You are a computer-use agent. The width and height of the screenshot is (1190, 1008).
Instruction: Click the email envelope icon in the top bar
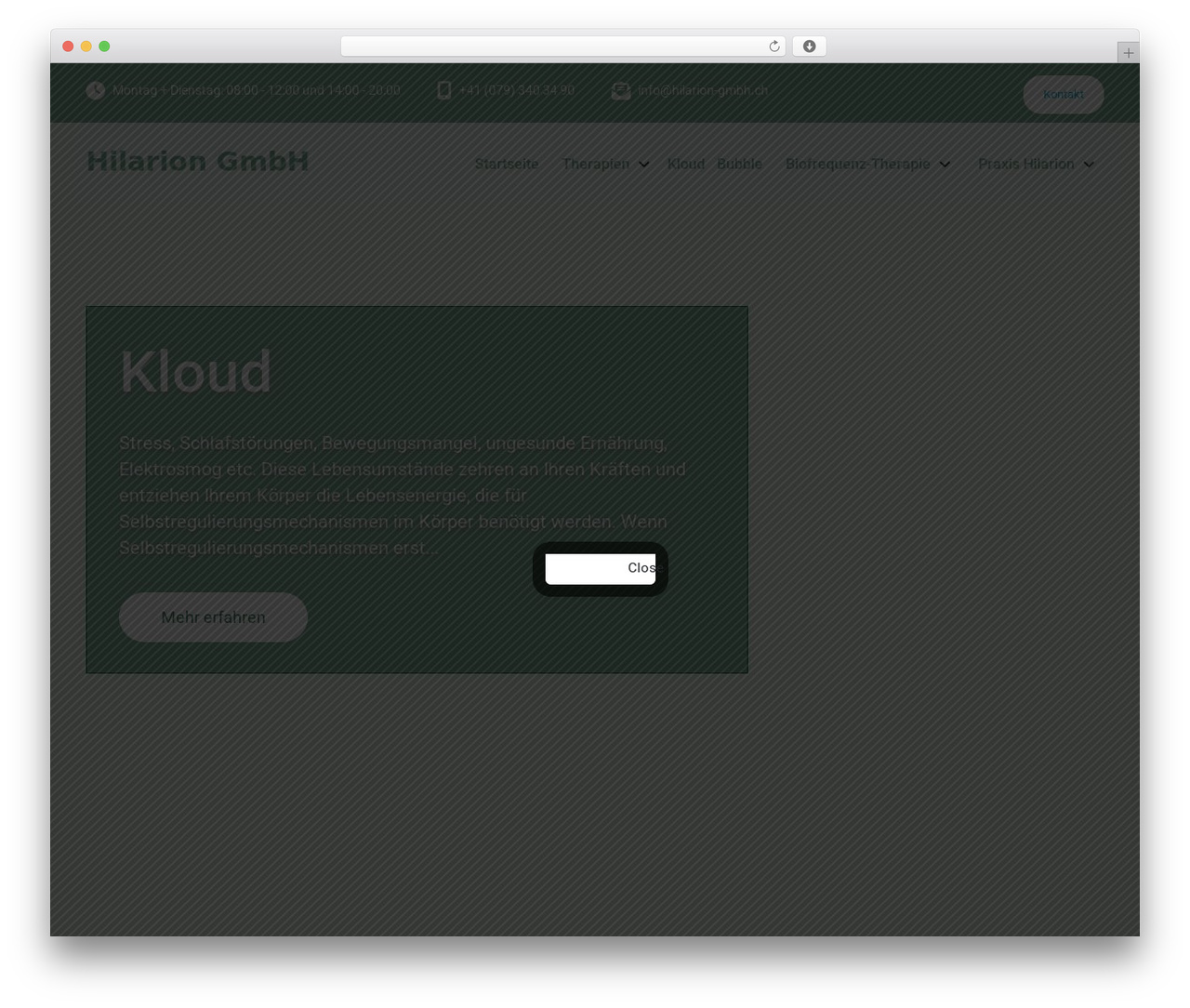coord(621,90)
